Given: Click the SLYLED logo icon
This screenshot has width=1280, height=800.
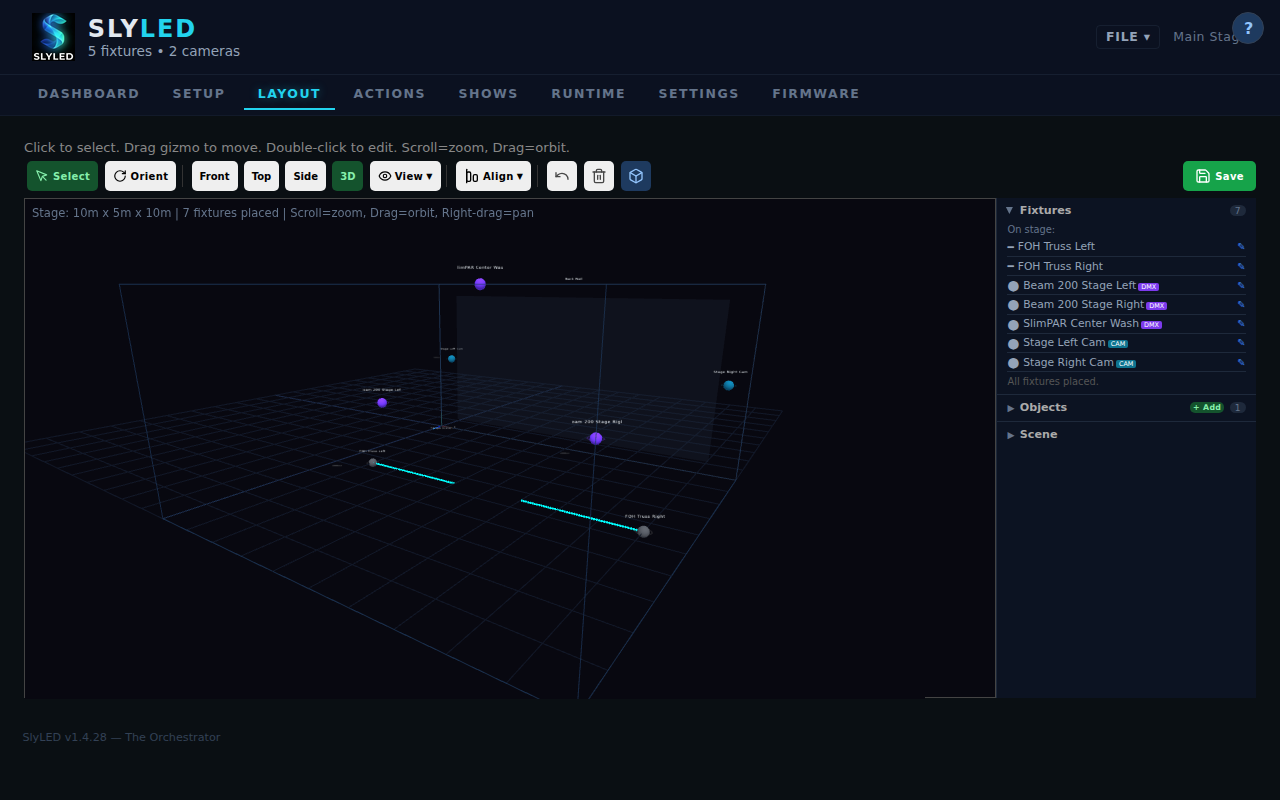Looking at the screenshot, I should point(53,36).
